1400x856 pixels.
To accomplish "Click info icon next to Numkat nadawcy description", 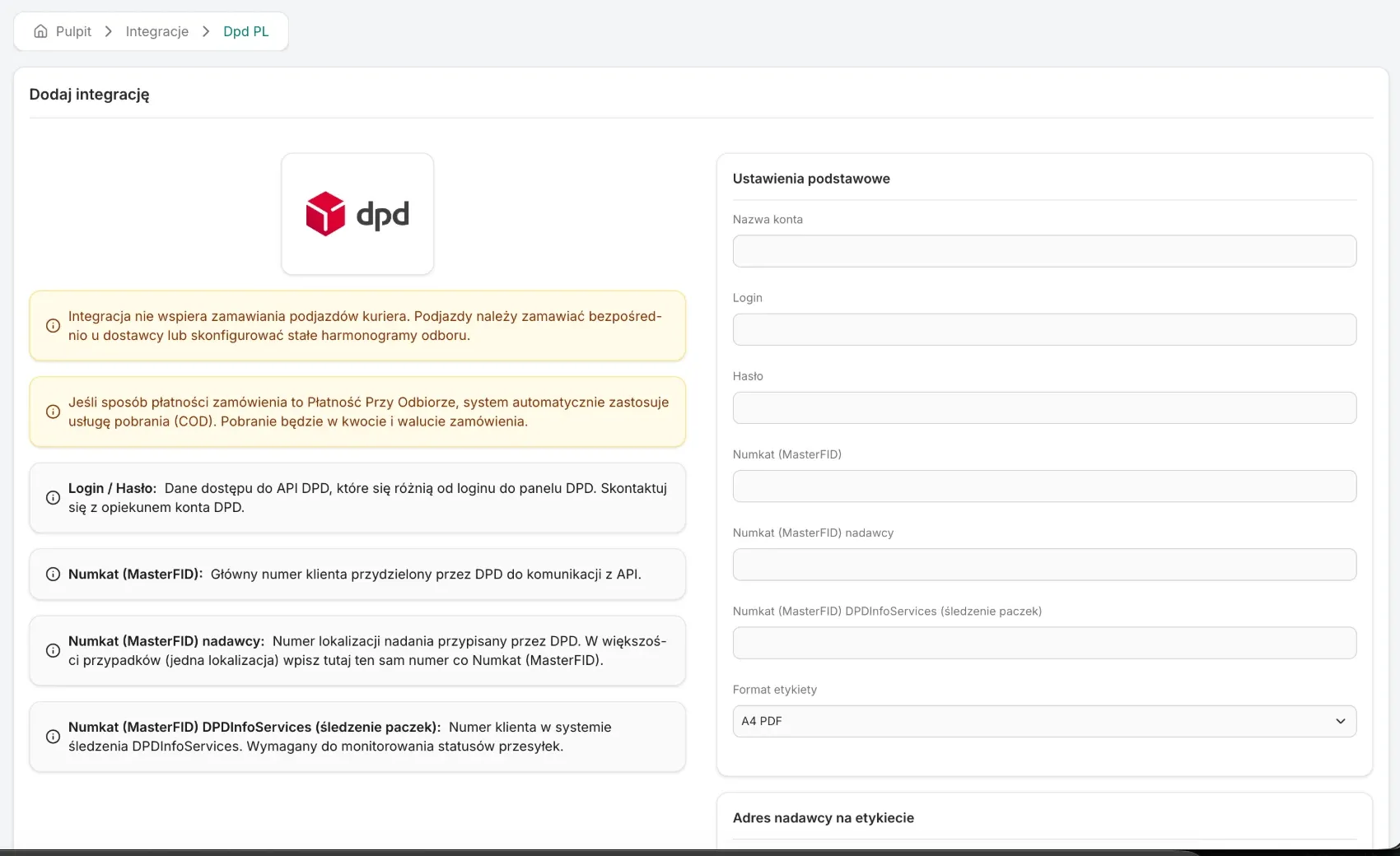I will click(53, 650).
